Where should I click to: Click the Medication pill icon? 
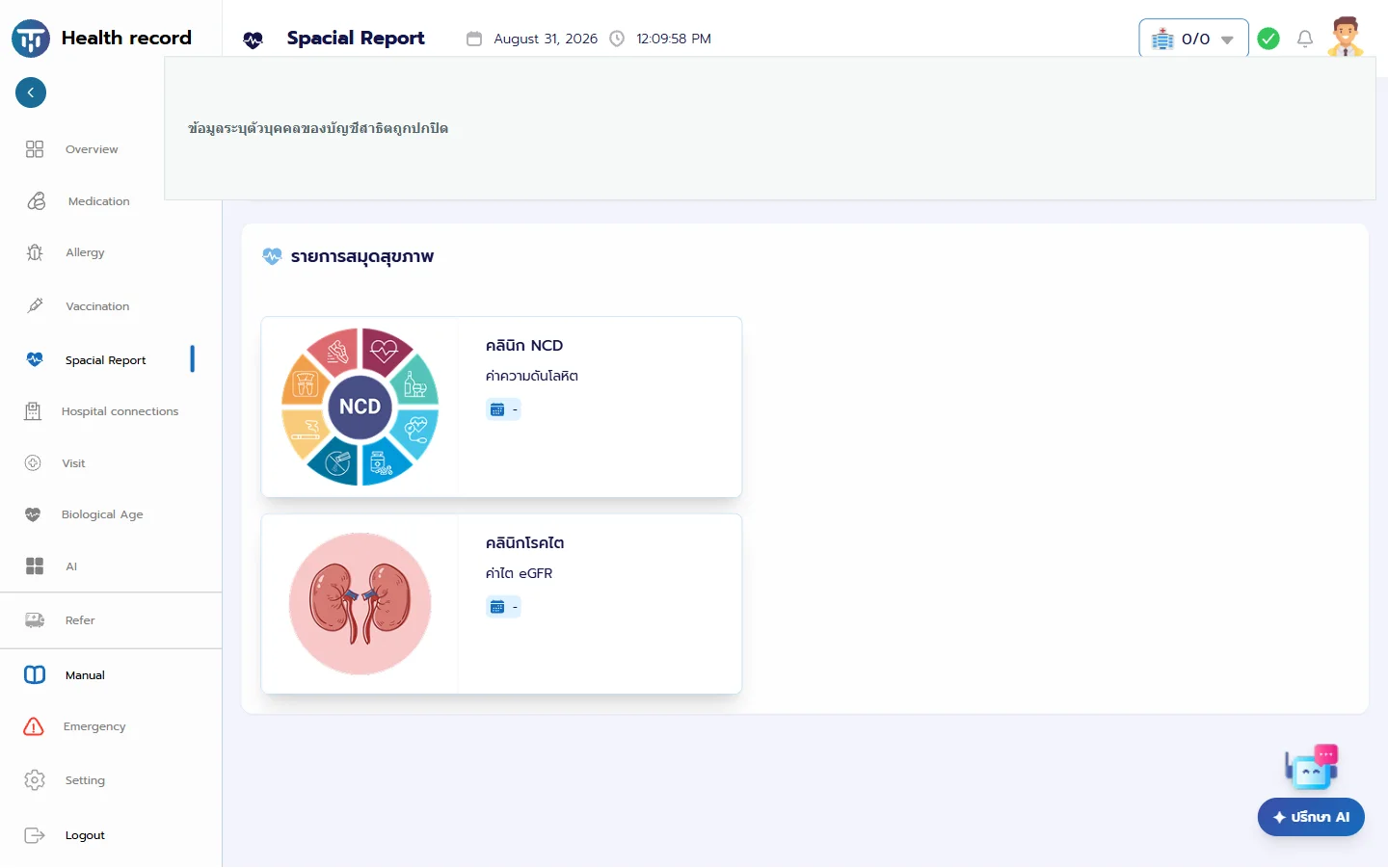tap(37, 201)
